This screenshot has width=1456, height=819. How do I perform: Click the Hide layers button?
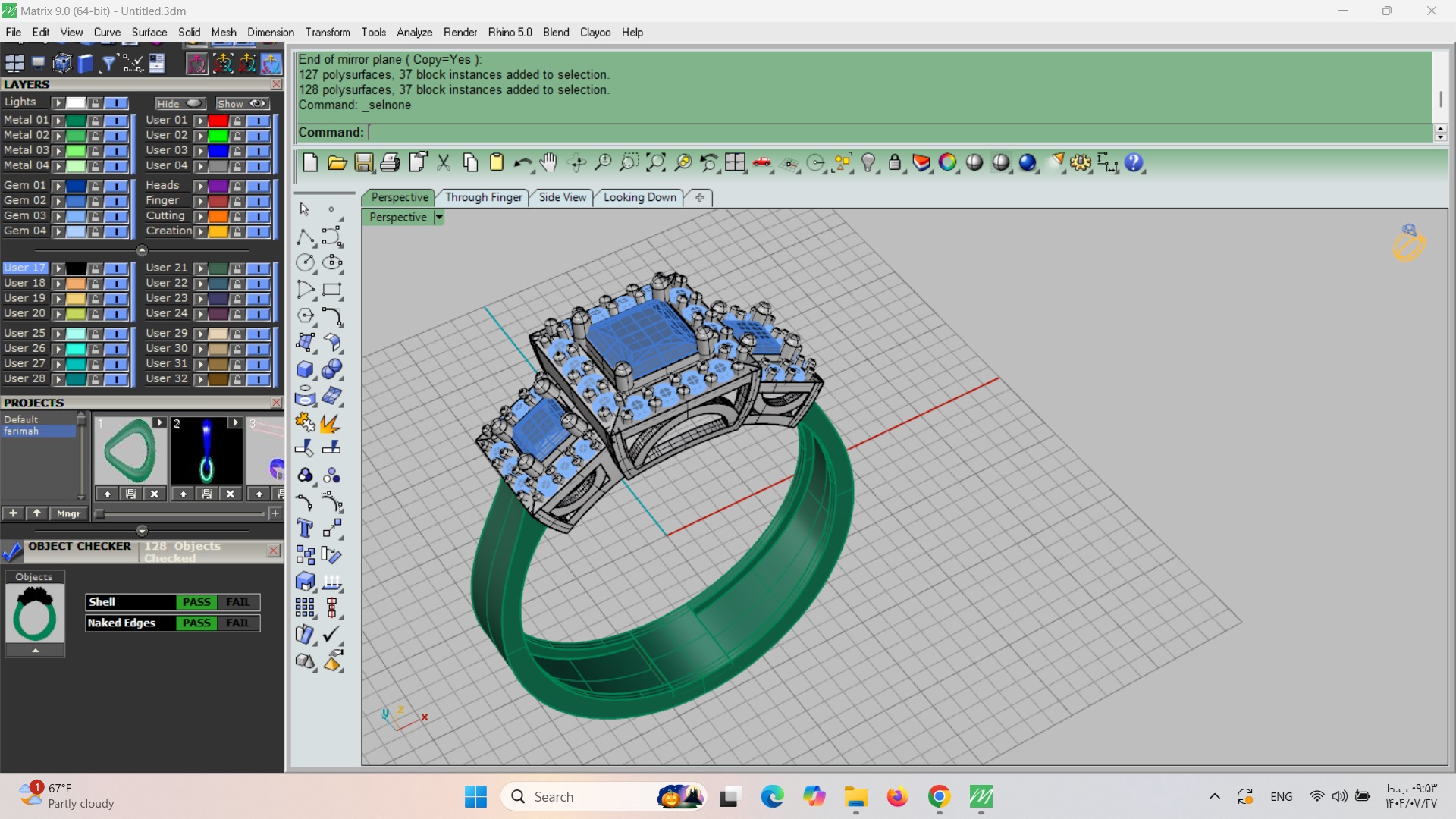pos(180,104)
